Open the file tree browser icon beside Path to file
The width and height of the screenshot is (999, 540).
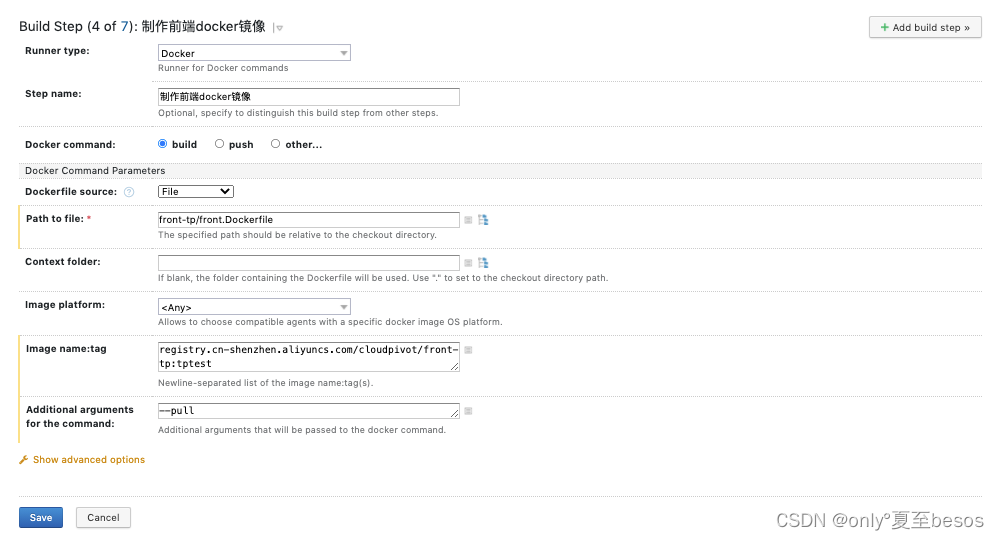tap(484, 220)
